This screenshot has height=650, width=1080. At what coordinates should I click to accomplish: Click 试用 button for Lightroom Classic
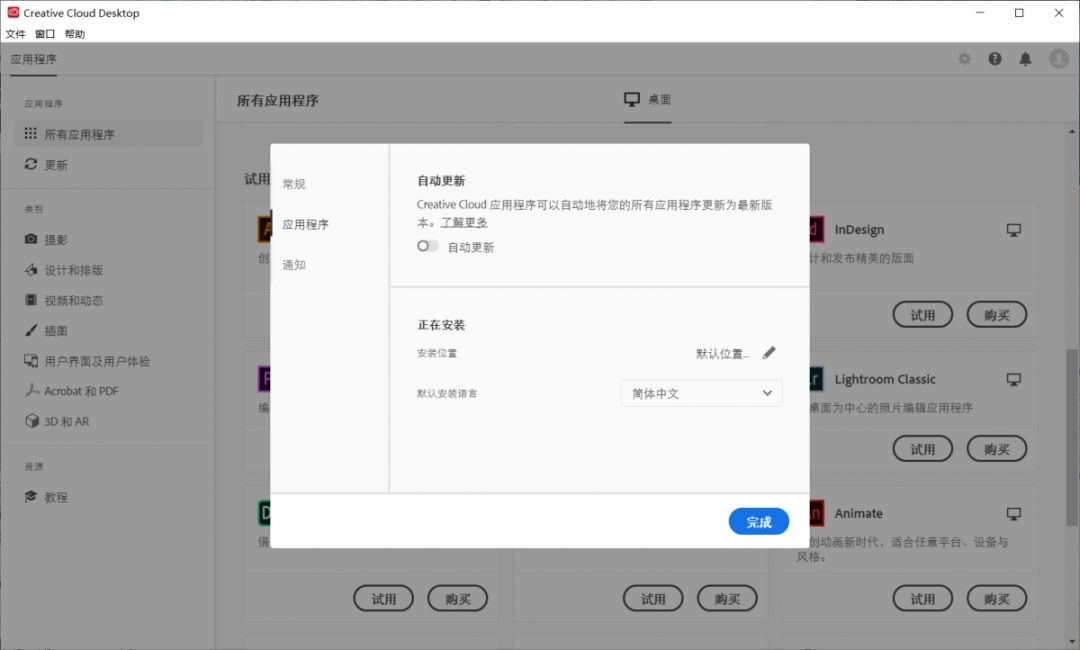click(923, 449)
